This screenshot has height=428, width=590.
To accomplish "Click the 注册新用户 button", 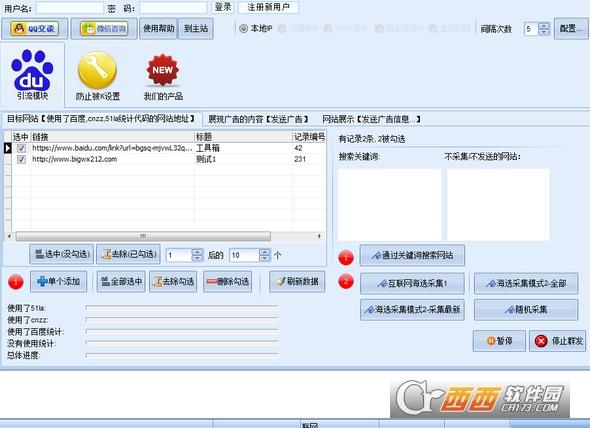I will pyautogui.click(x=268, y=7).
